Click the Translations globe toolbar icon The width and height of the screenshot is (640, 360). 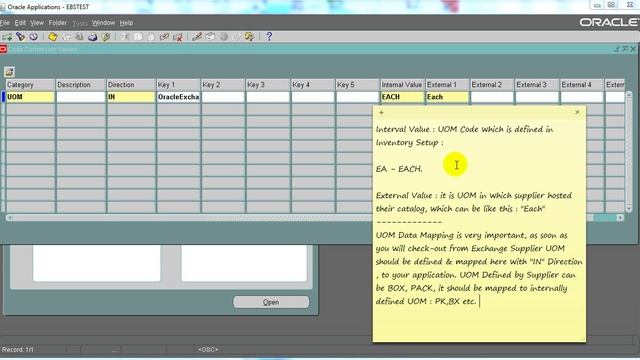coord(224,37)
